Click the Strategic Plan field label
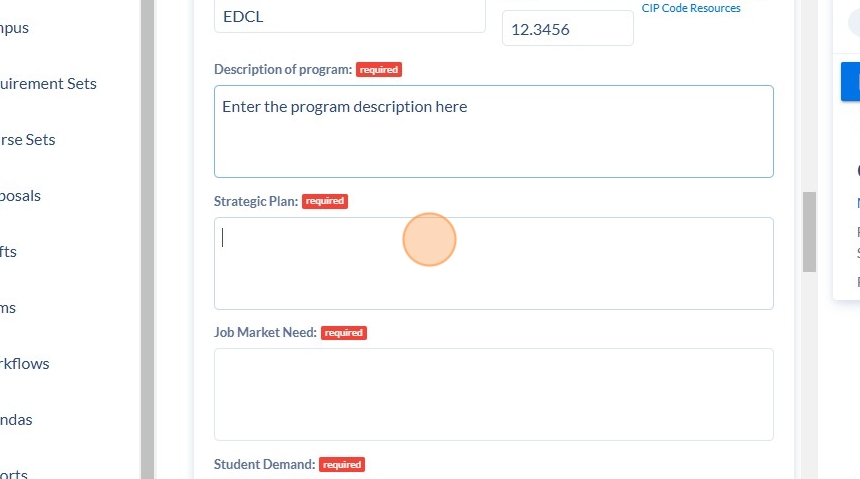This screenshot has height=479, width=860. click(x=256, y=201)
